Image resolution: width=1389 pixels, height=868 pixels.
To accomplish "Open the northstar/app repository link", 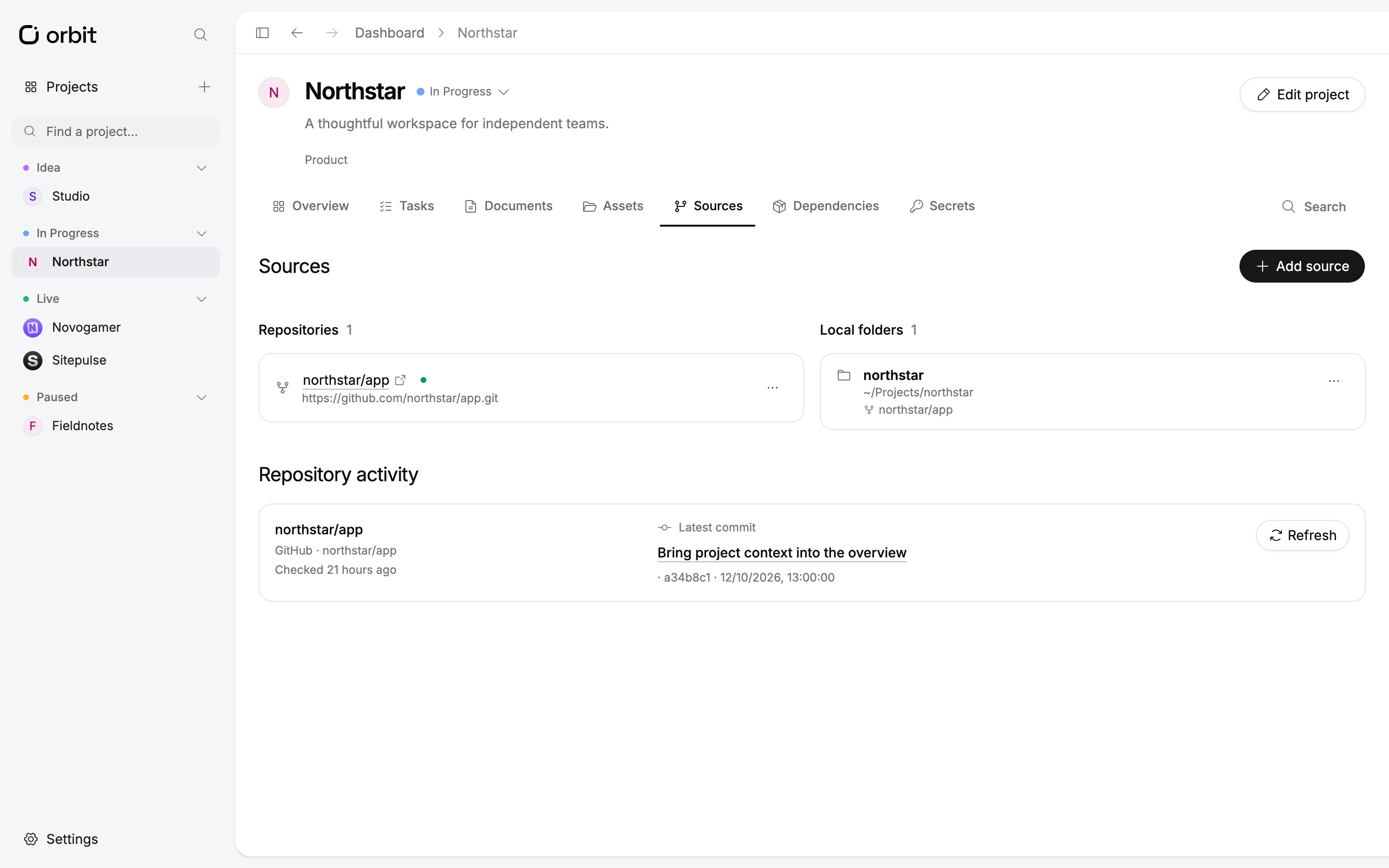I will pos(346,380).
